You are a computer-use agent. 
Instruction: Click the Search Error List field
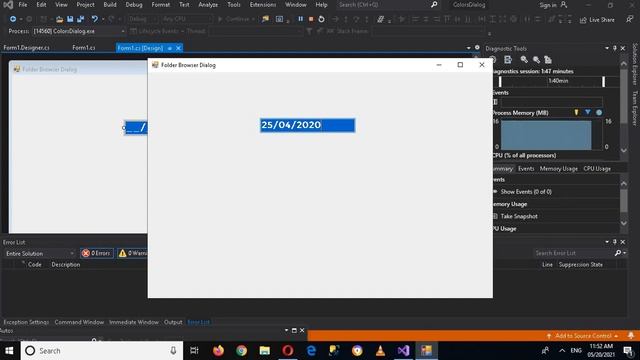[573, 253]
